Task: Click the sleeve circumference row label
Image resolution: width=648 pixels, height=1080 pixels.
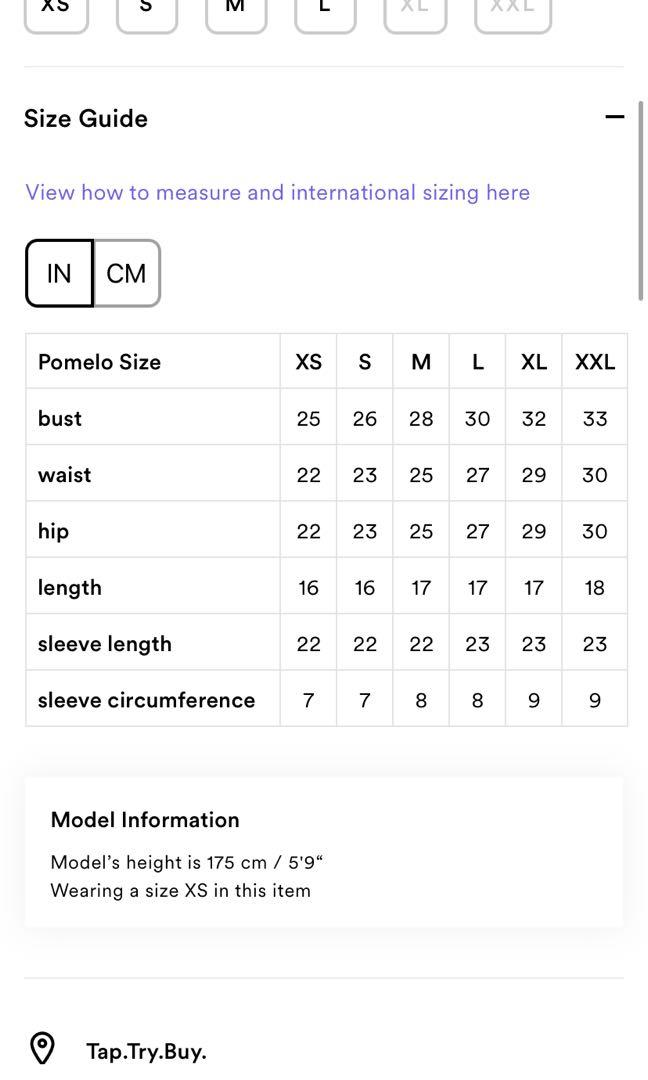Action: coord(146,700)
